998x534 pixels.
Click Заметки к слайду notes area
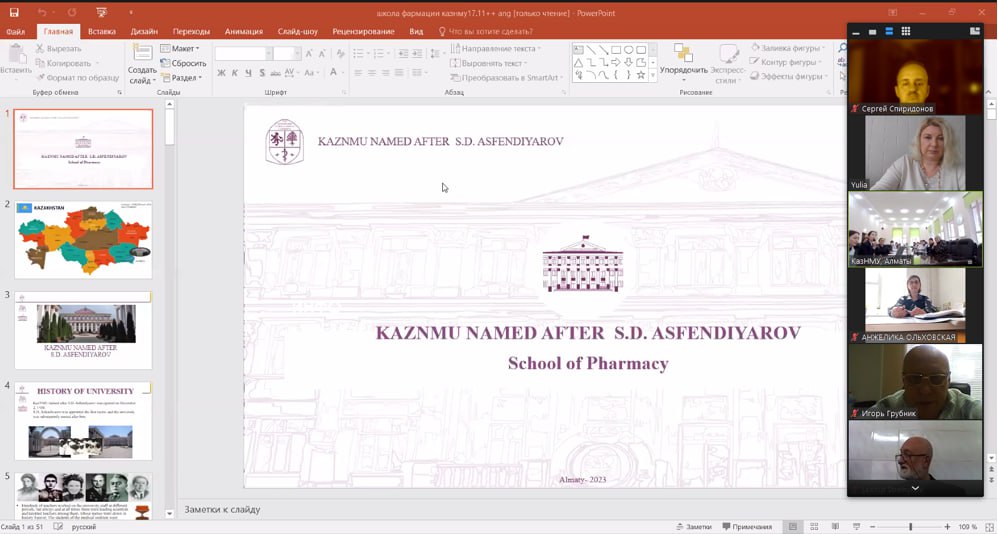pos(222,509)
